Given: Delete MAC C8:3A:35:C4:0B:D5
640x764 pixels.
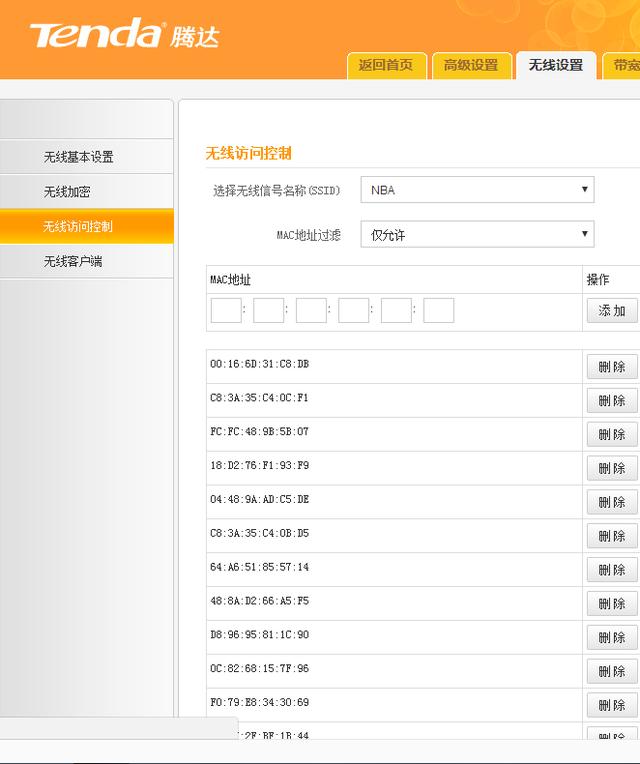Looking at the screenshot, I should [612, 536].
